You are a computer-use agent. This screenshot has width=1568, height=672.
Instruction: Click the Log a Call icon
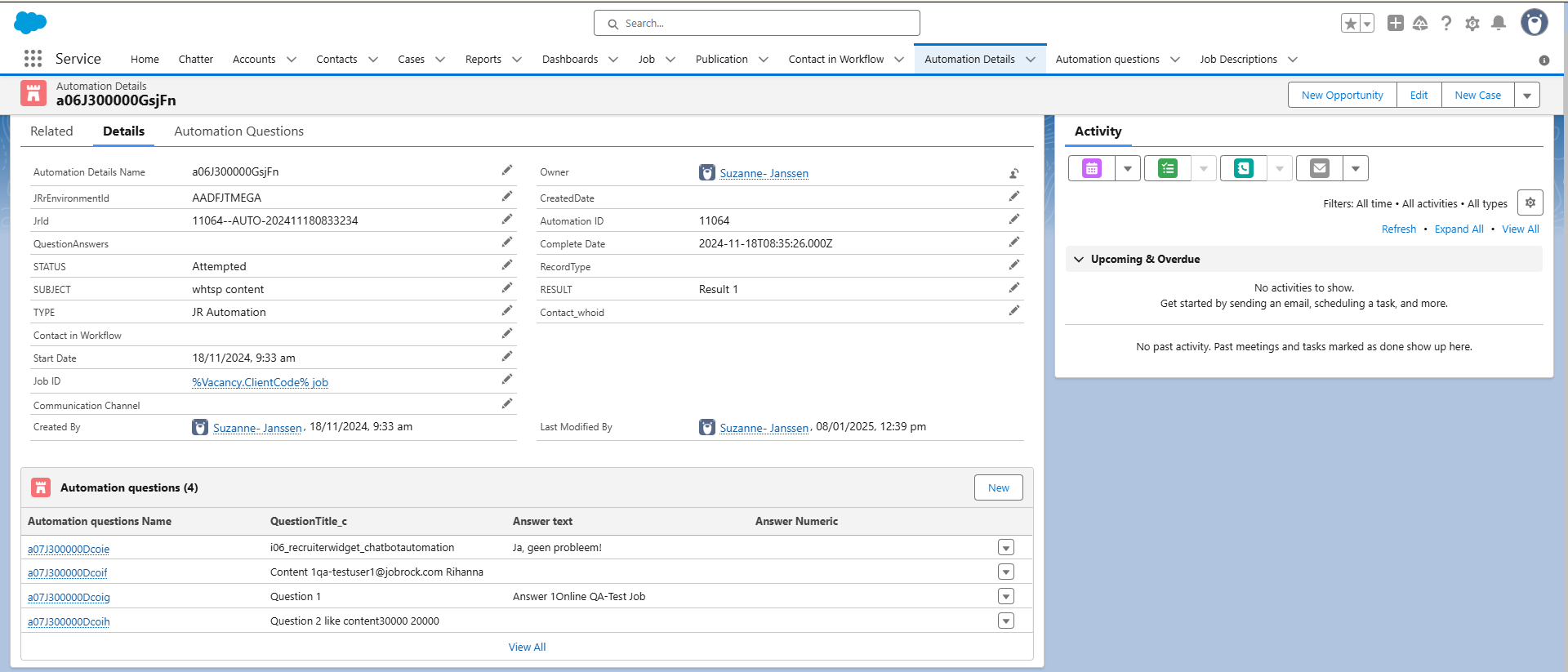[1243, 168]
